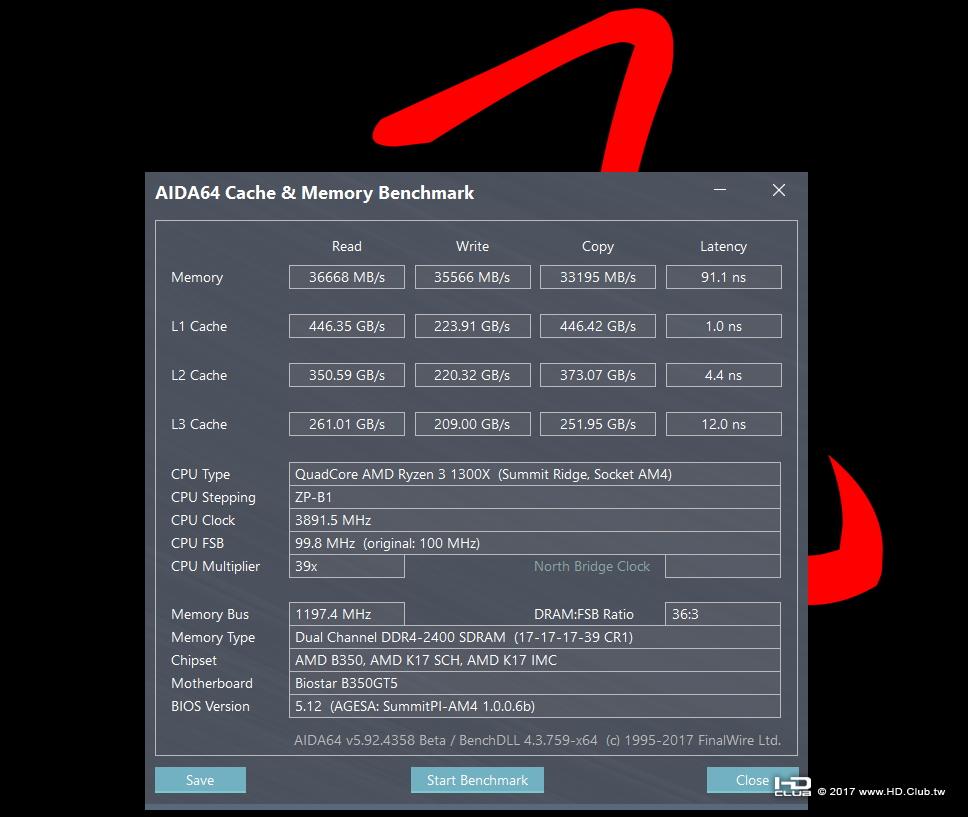The width and height of the screenshot is (968, 817).
Task: Select the L3 Cache Copy value
Action: click(598, 424)
